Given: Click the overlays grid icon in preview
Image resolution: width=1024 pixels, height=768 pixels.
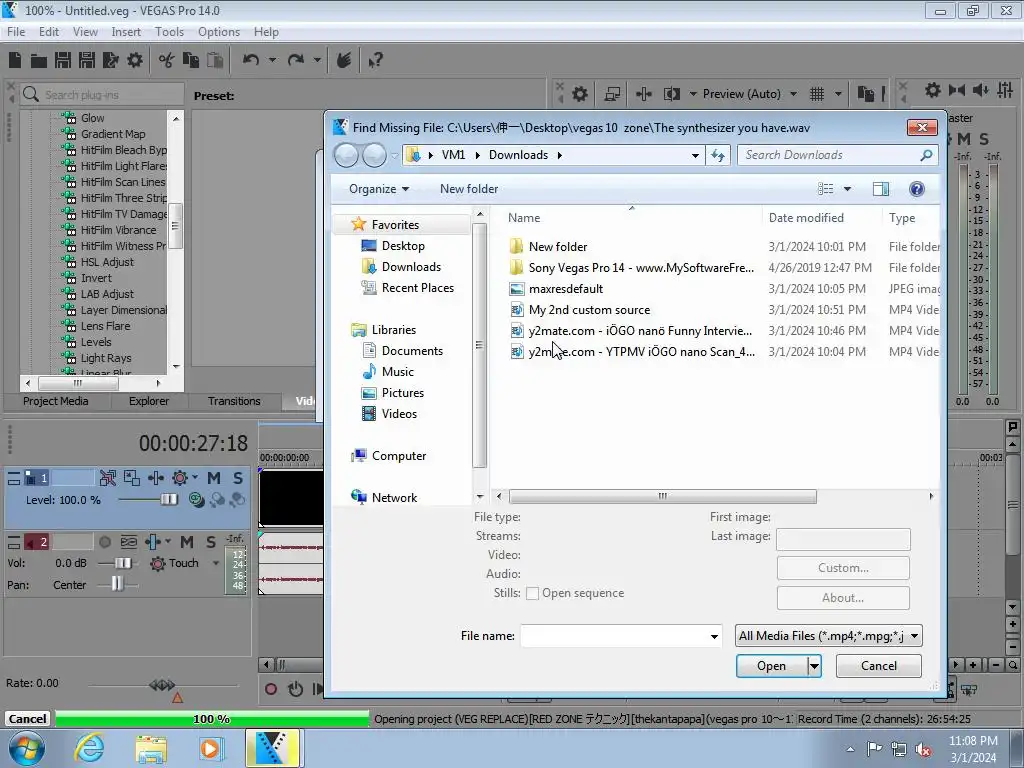Looking at the screenshot, I should pyautogui.click(x=817, y=95).
